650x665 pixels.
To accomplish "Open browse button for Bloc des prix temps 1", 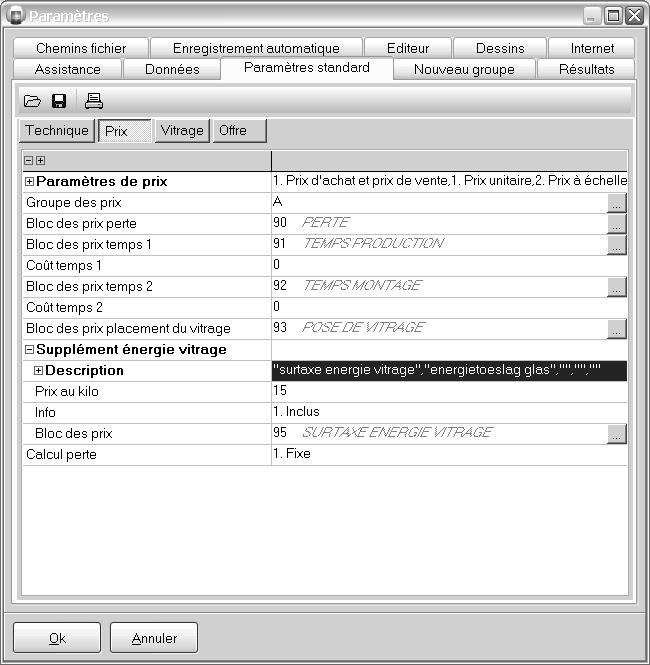I will (x=617, y=245).
